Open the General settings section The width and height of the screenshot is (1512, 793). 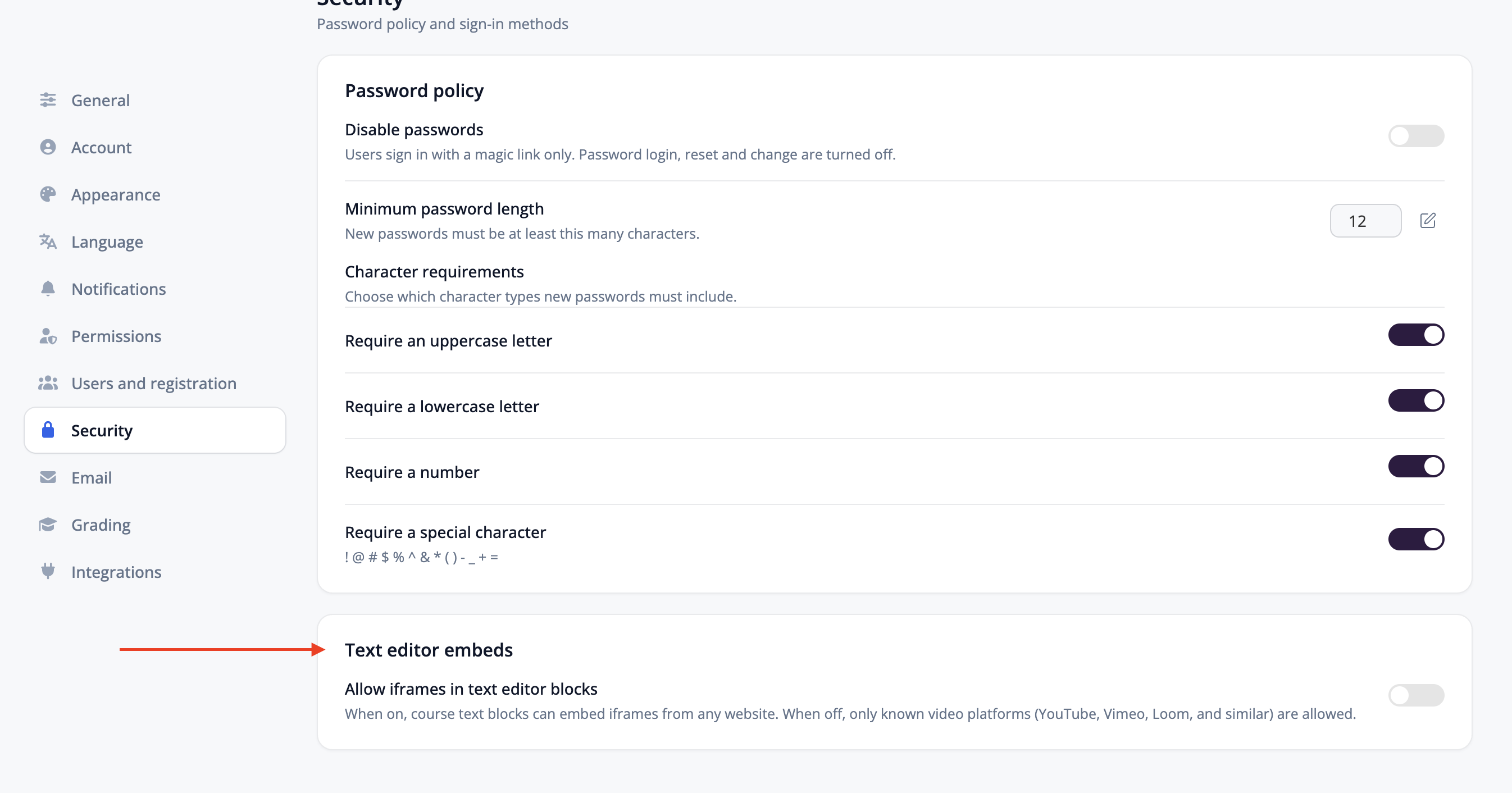(x=154, y=100)
